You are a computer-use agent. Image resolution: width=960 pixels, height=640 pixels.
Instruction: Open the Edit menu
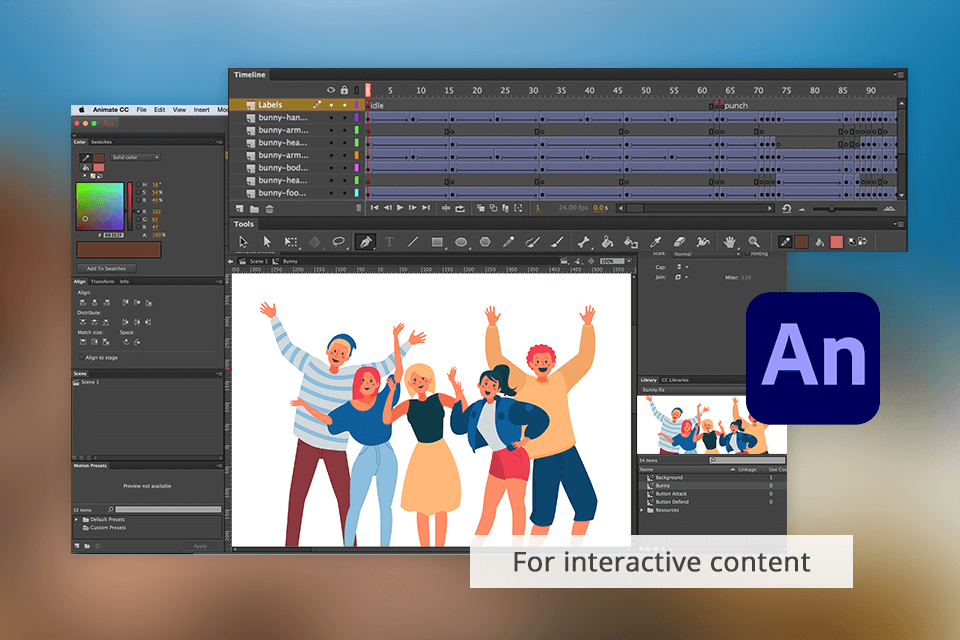[x=159, y=110]
